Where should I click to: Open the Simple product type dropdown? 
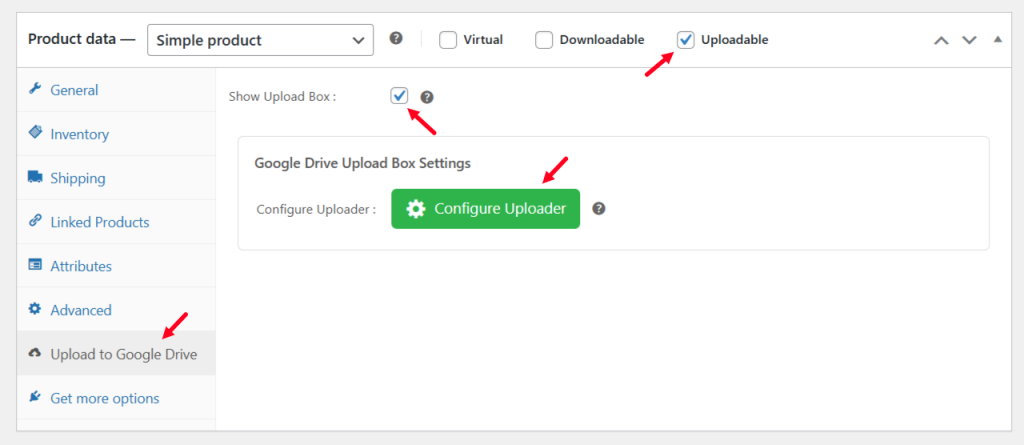click(261, 40)
